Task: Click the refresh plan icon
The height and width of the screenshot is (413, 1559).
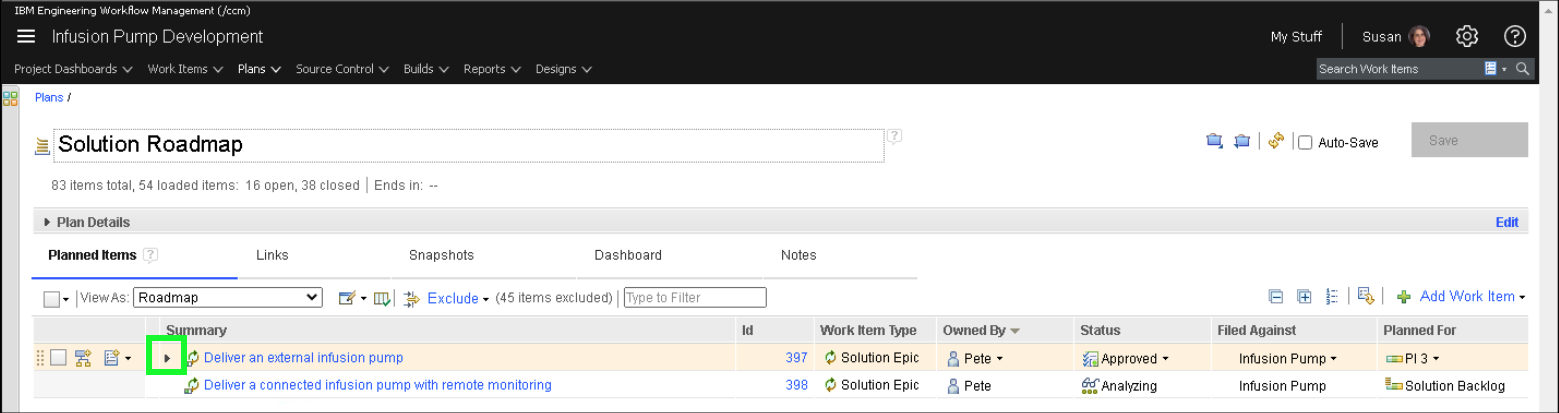Action: point(1275,142)
